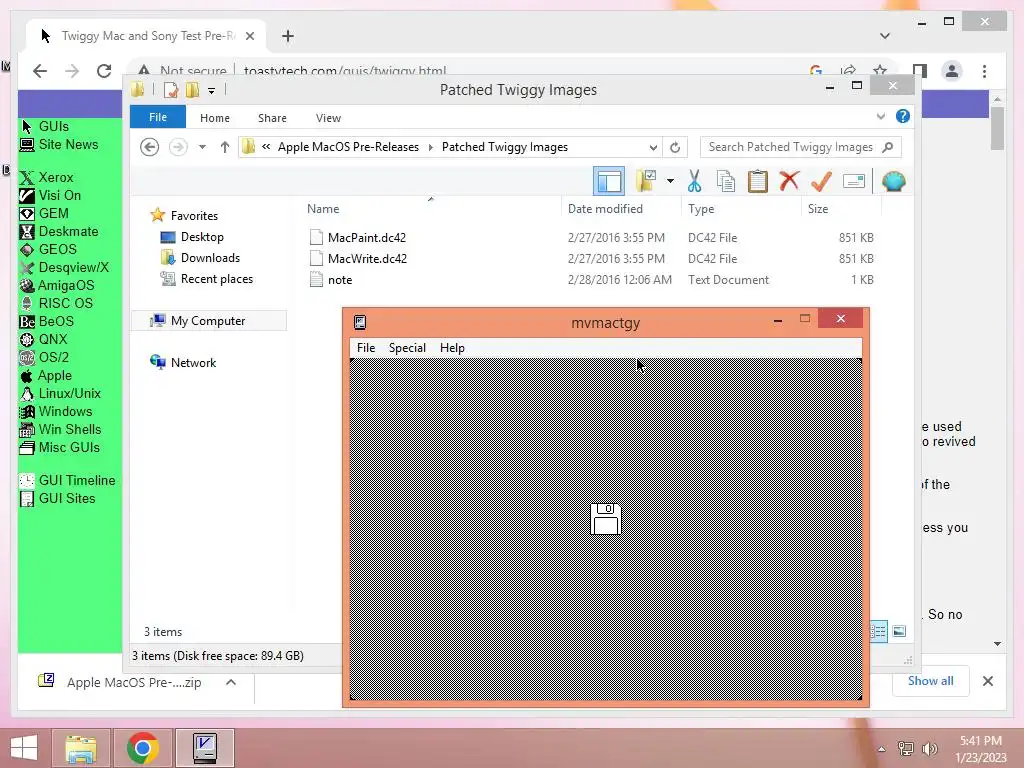
Task: Switch to details view icon
Action: click(x=878, y=631)
